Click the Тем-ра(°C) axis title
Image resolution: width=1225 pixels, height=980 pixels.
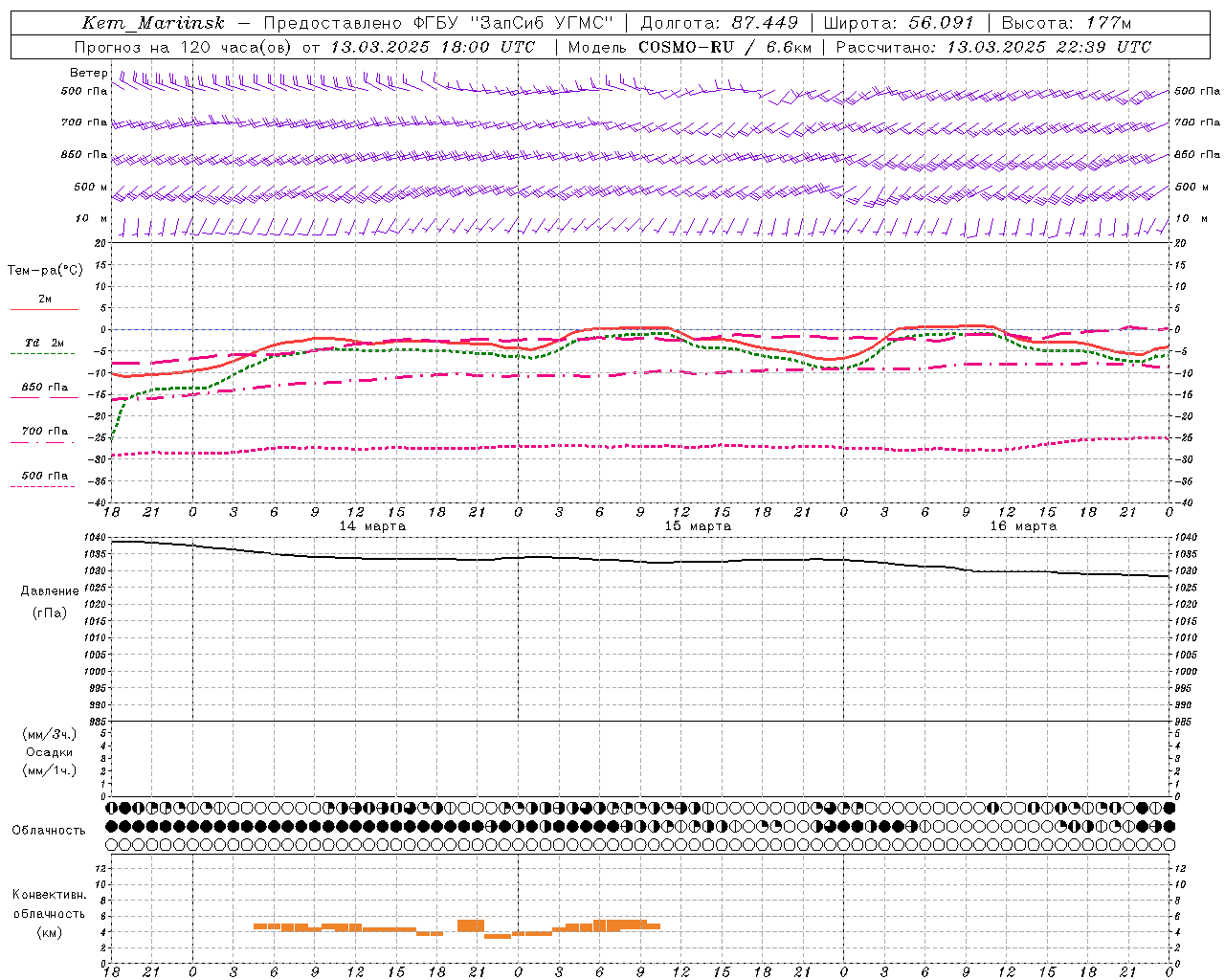(x=45, y=271)
